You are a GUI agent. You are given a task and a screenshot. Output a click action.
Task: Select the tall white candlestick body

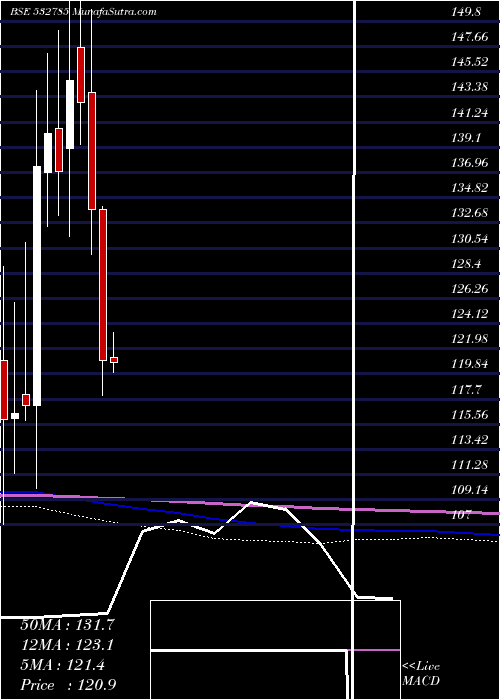click(x=37, y=286)
